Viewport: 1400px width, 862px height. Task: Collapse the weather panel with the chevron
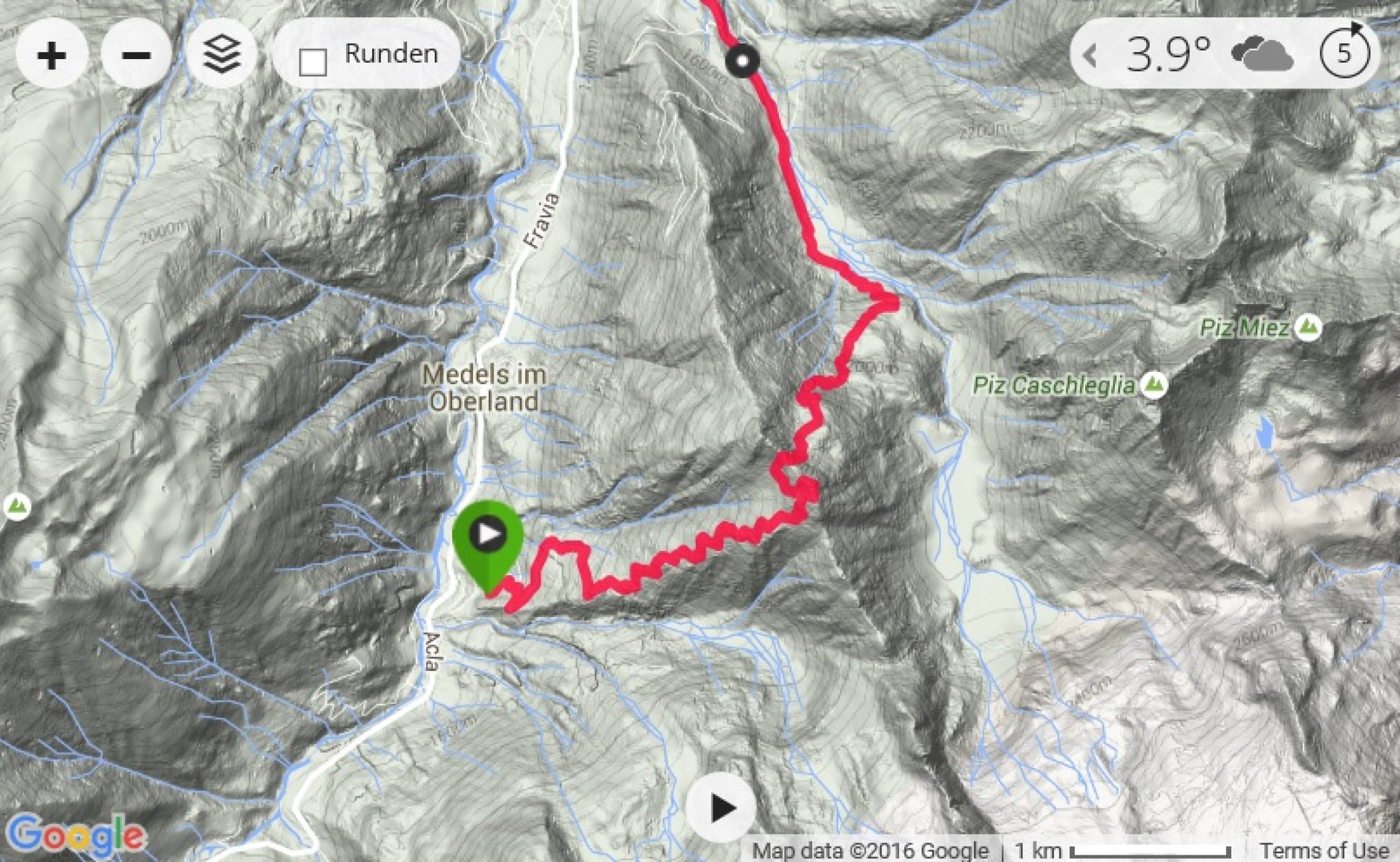click(1090, 55)
